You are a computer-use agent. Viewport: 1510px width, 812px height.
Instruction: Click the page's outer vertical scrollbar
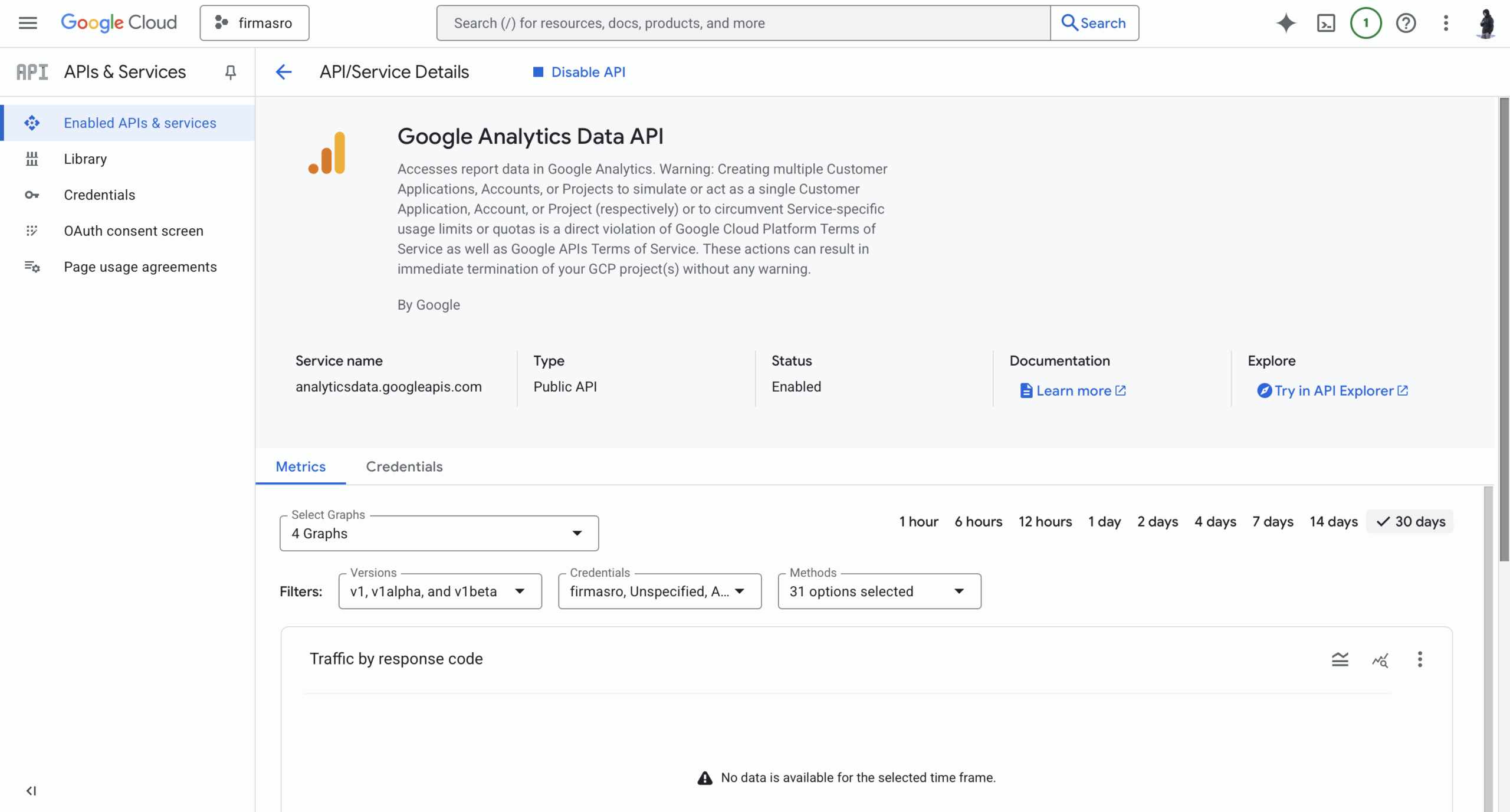coord(1504,330)
